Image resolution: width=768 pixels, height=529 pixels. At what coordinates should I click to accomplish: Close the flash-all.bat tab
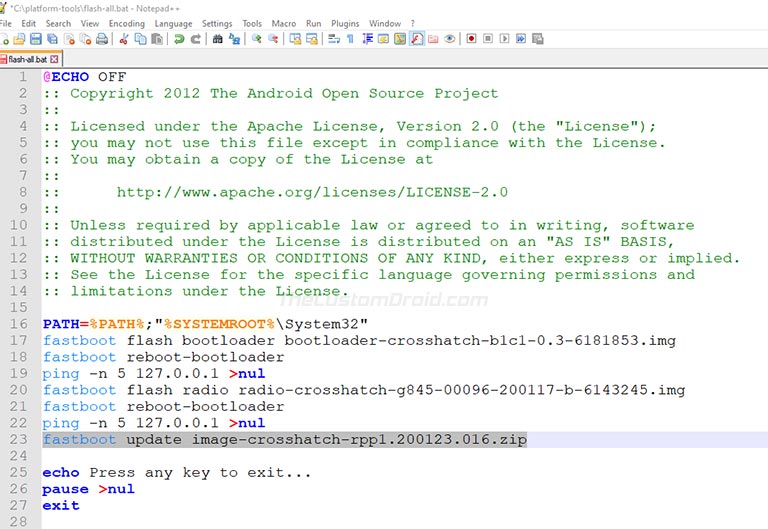(54, 59)
